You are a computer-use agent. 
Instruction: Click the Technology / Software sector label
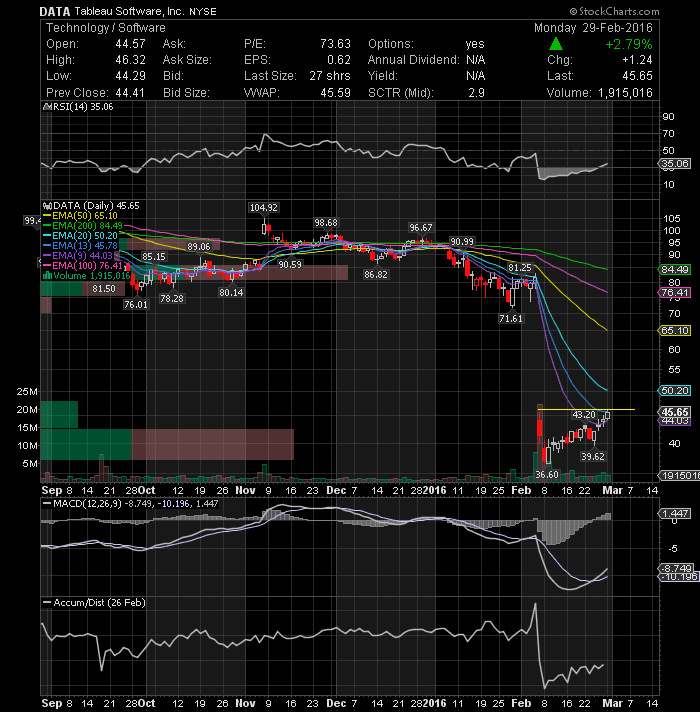tap(106, 28)
